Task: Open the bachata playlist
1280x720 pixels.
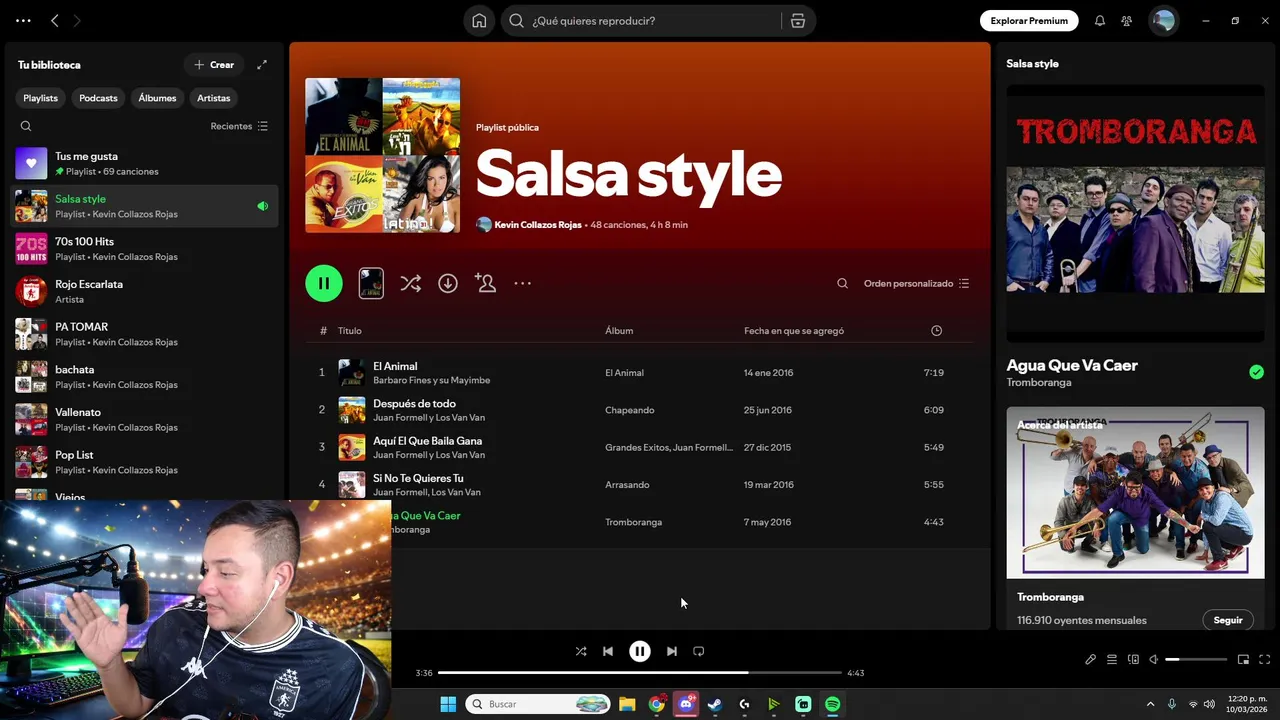Action: coord(144,376)
